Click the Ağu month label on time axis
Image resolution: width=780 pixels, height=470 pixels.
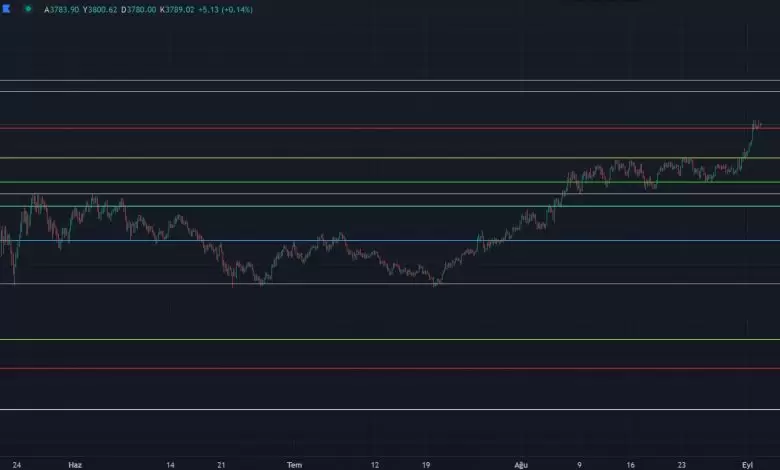[521, 464]
